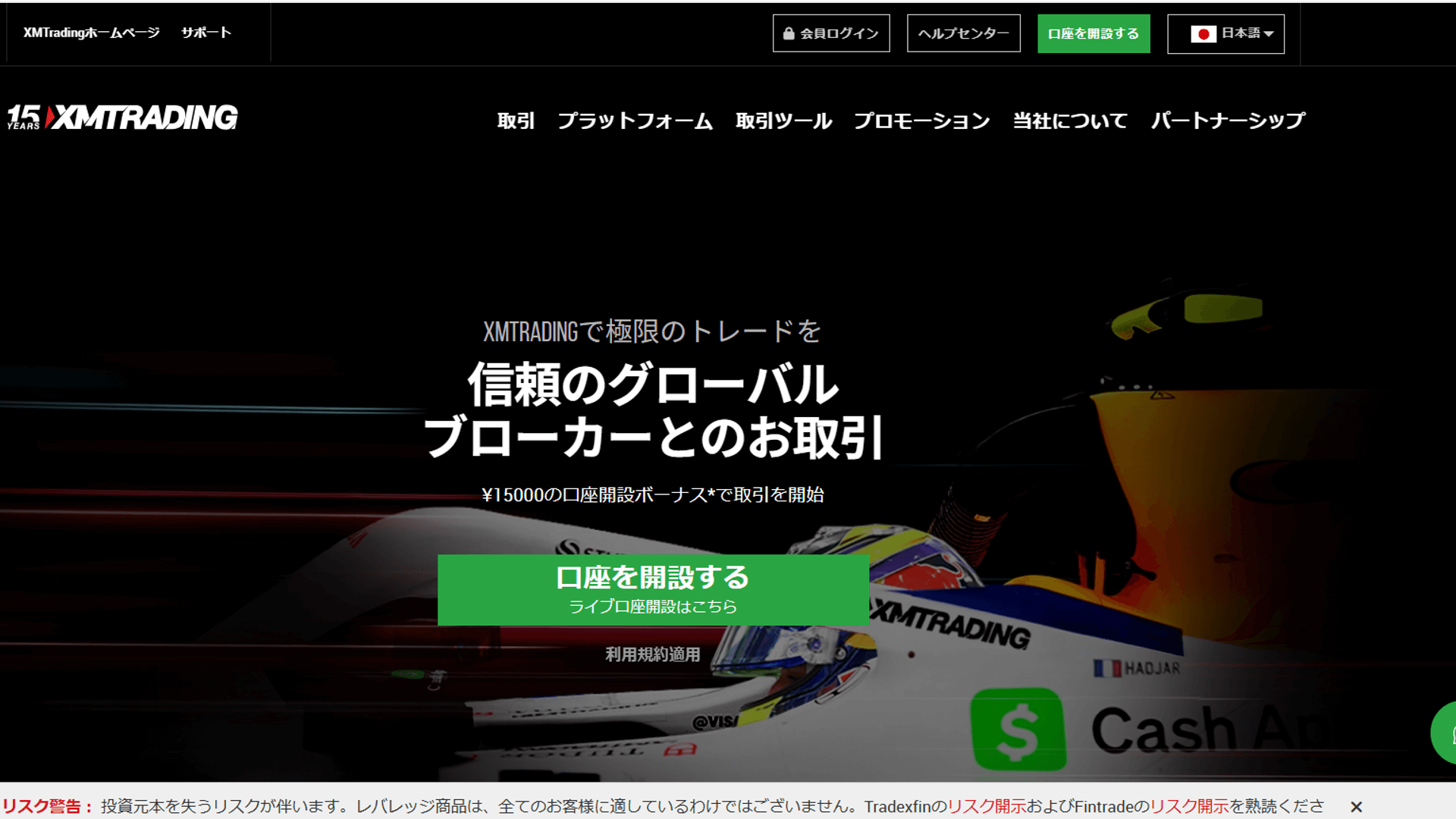Click the サポート link in the top bar

[x=206, y=33]
